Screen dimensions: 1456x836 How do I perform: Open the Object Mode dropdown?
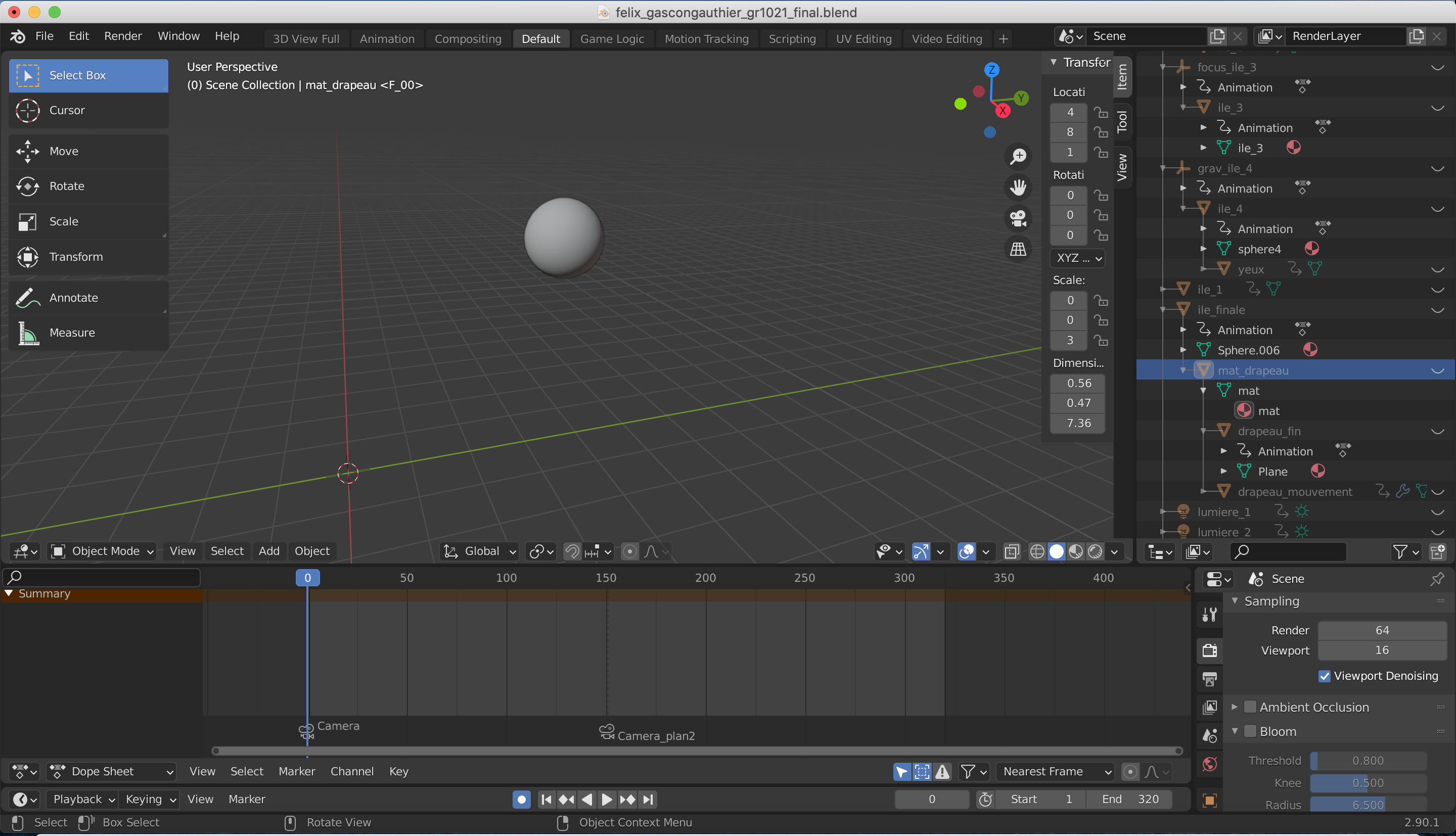(103, 551)
